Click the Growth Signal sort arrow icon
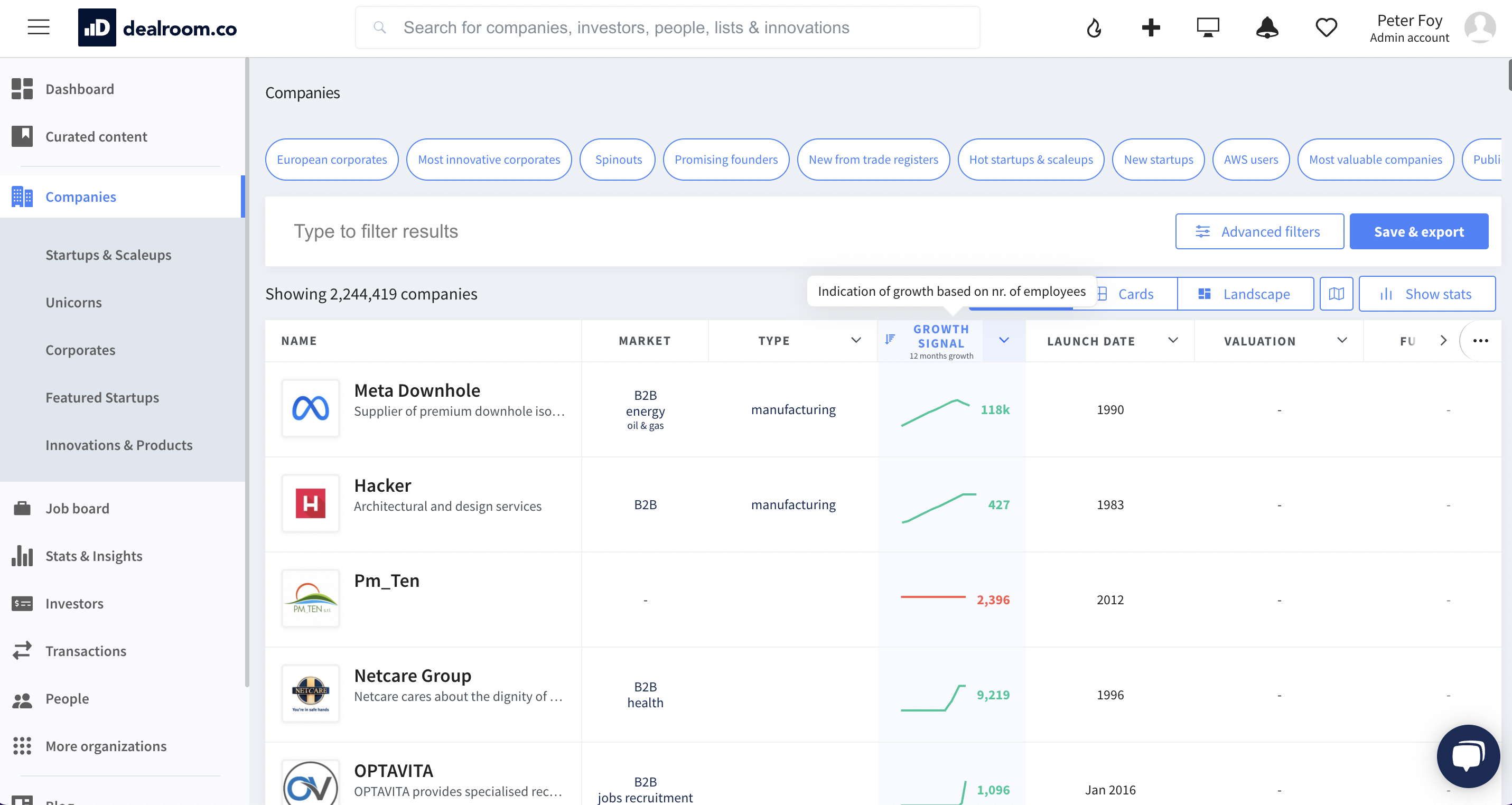Viewport: 1512px width, 805px height. (890, 339)
